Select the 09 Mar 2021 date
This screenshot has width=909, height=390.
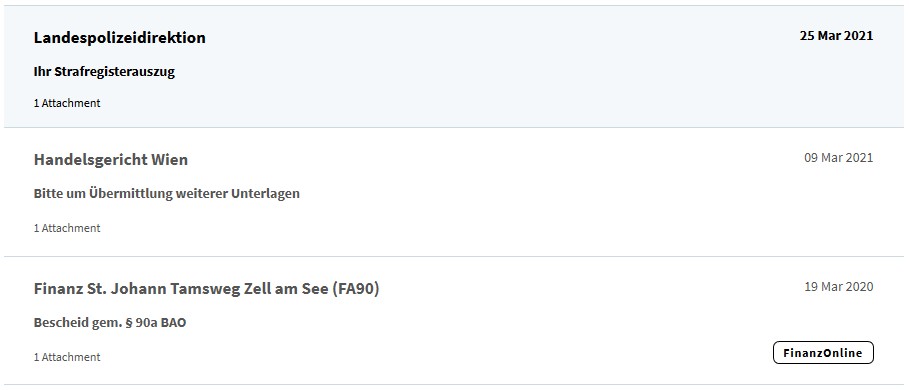(838, 158)
